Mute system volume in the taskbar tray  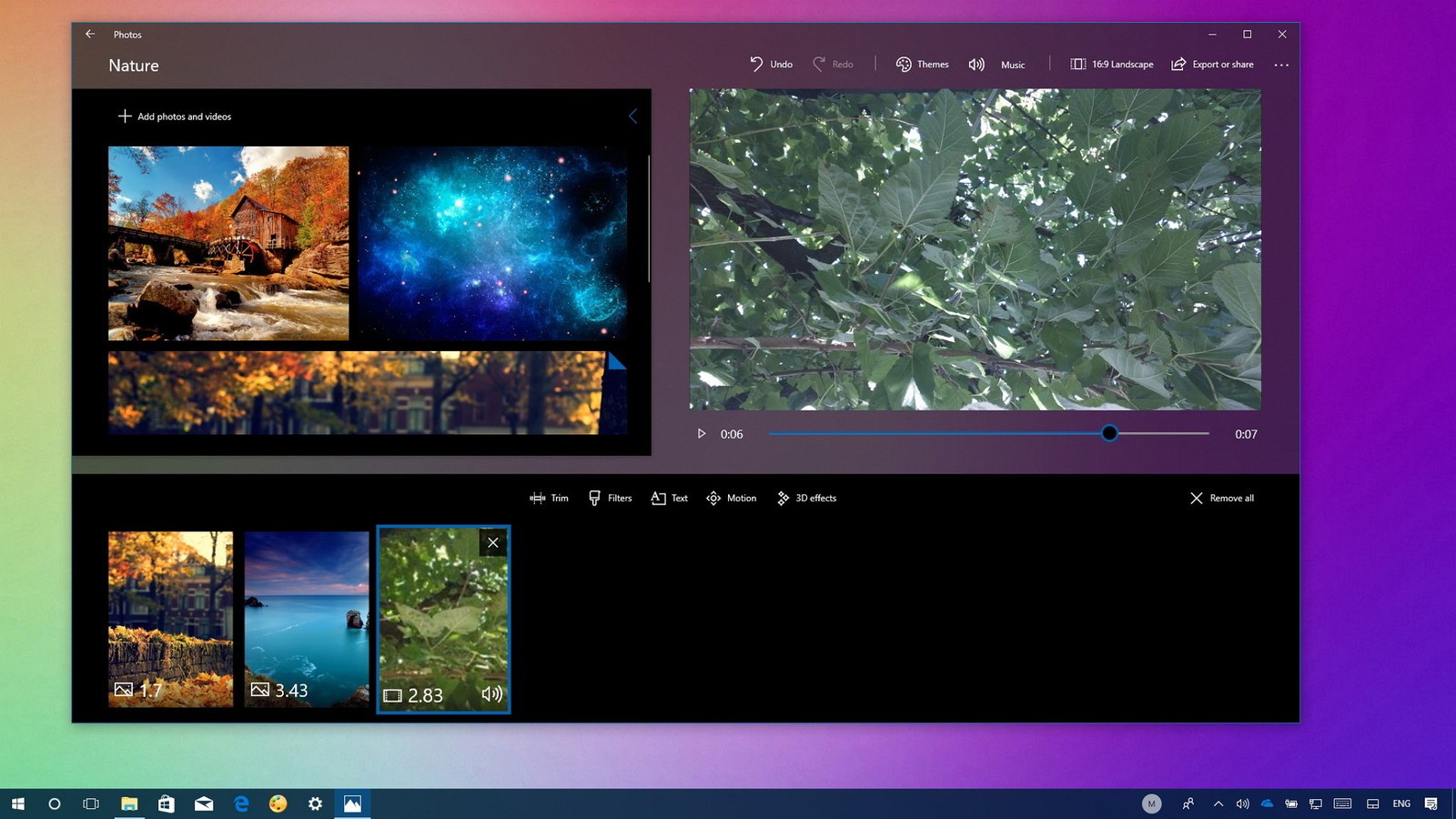point(1242,804)
